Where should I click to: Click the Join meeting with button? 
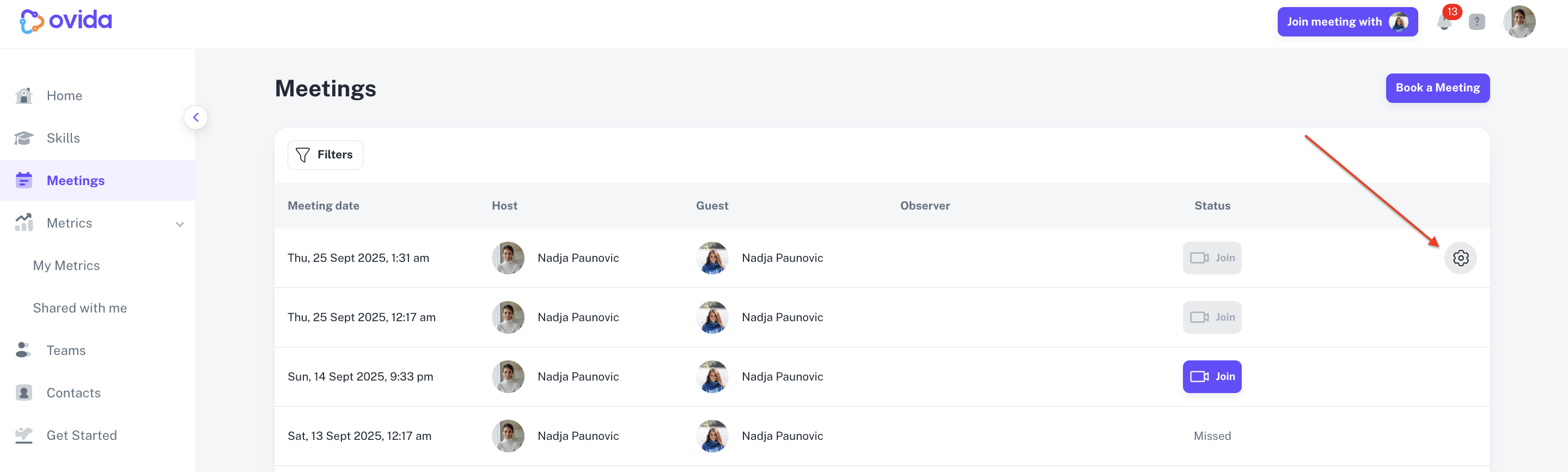(x=1347, y=22)
